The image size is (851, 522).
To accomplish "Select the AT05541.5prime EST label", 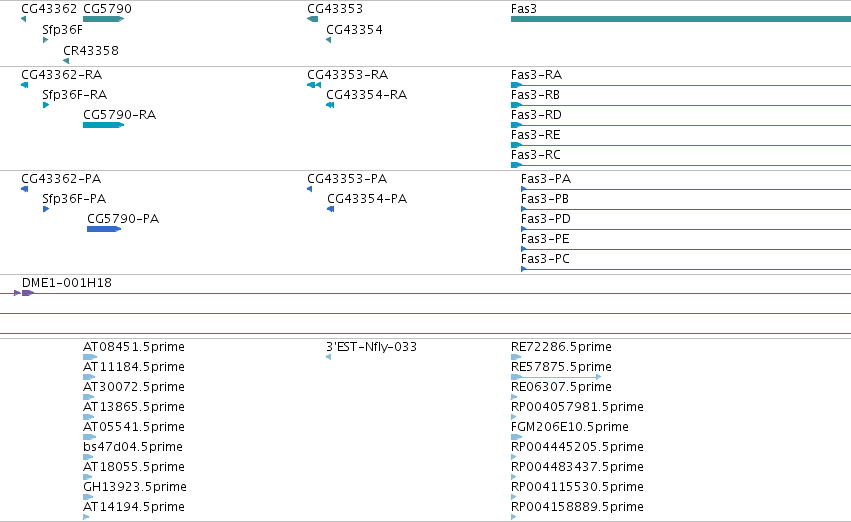I will pos(134,427).
